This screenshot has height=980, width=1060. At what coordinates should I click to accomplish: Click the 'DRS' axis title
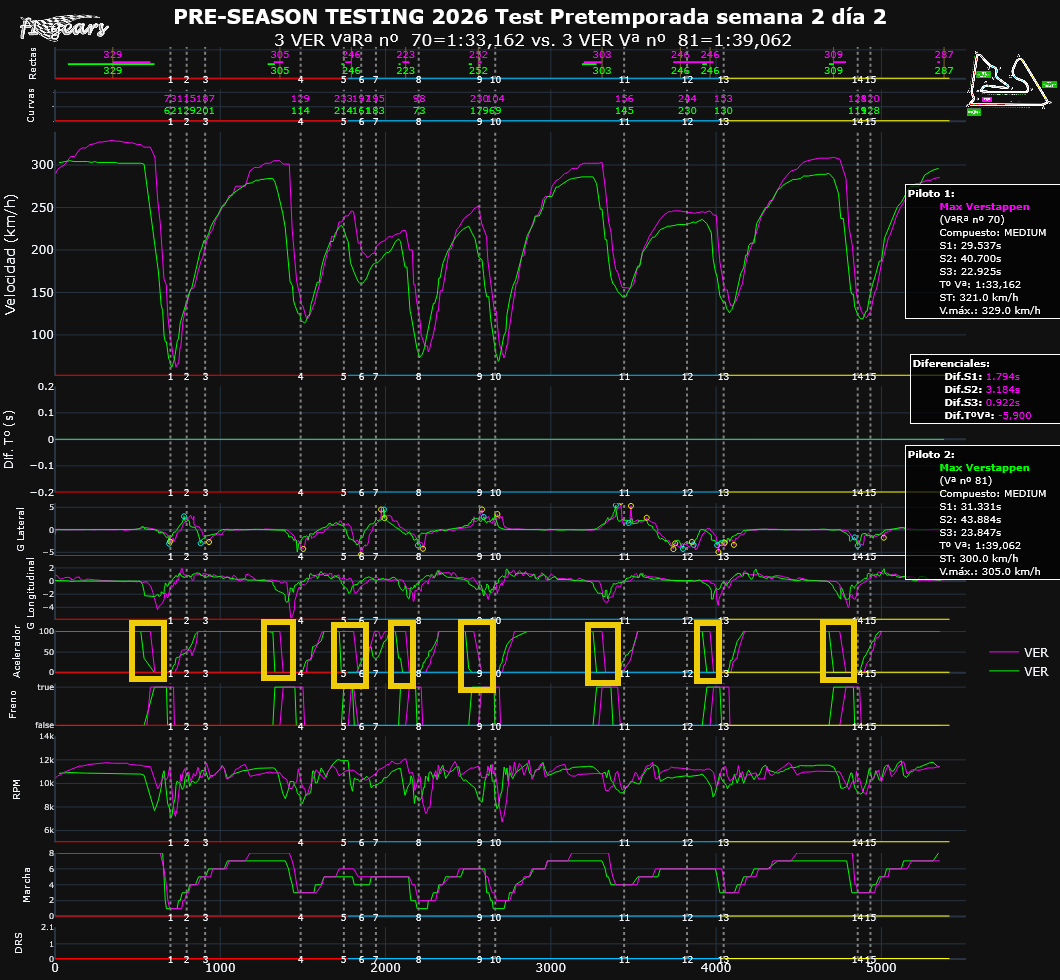19,944
